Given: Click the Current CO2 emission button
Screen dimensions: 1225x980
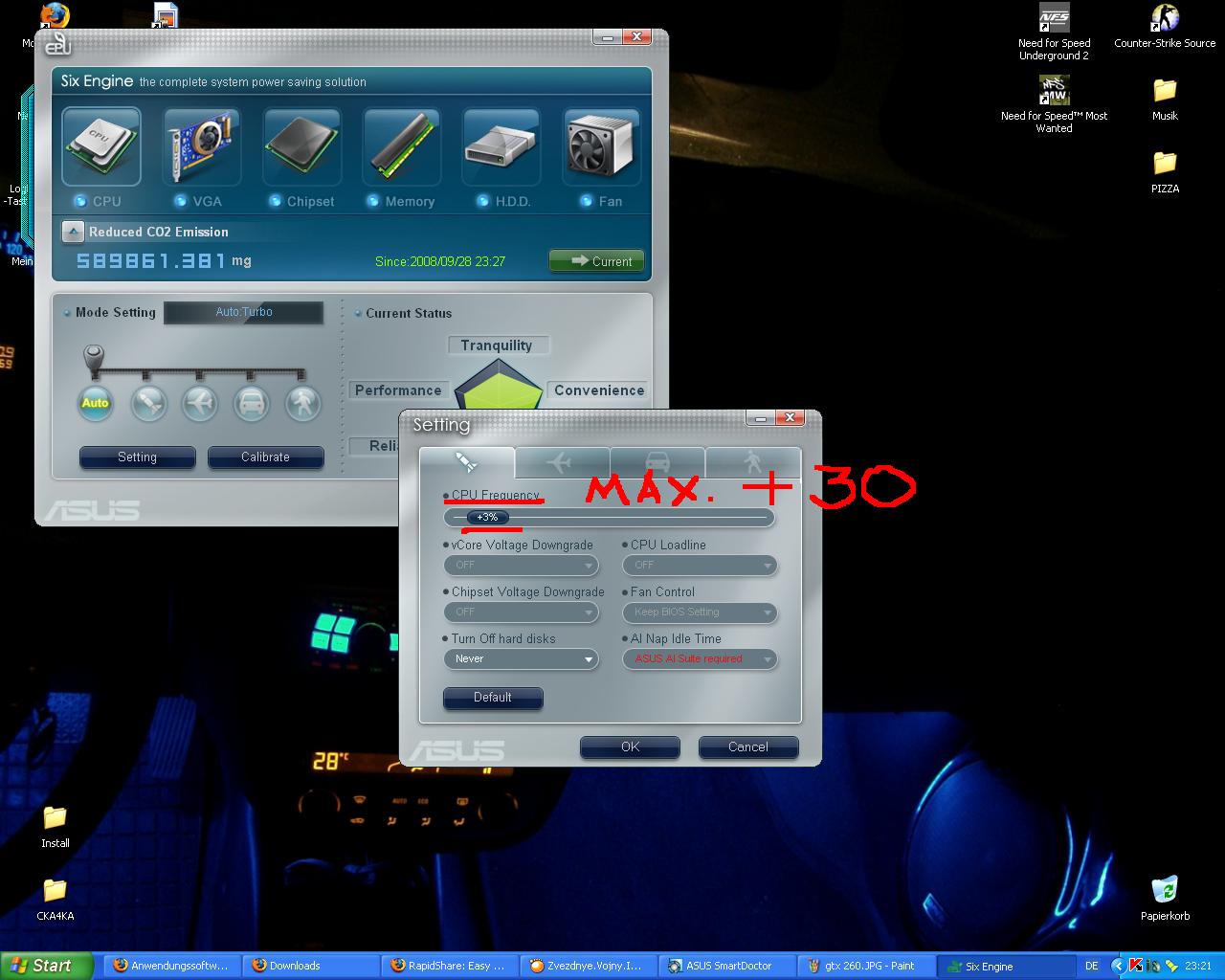Looking at the screenshot, I should (596, 260).
